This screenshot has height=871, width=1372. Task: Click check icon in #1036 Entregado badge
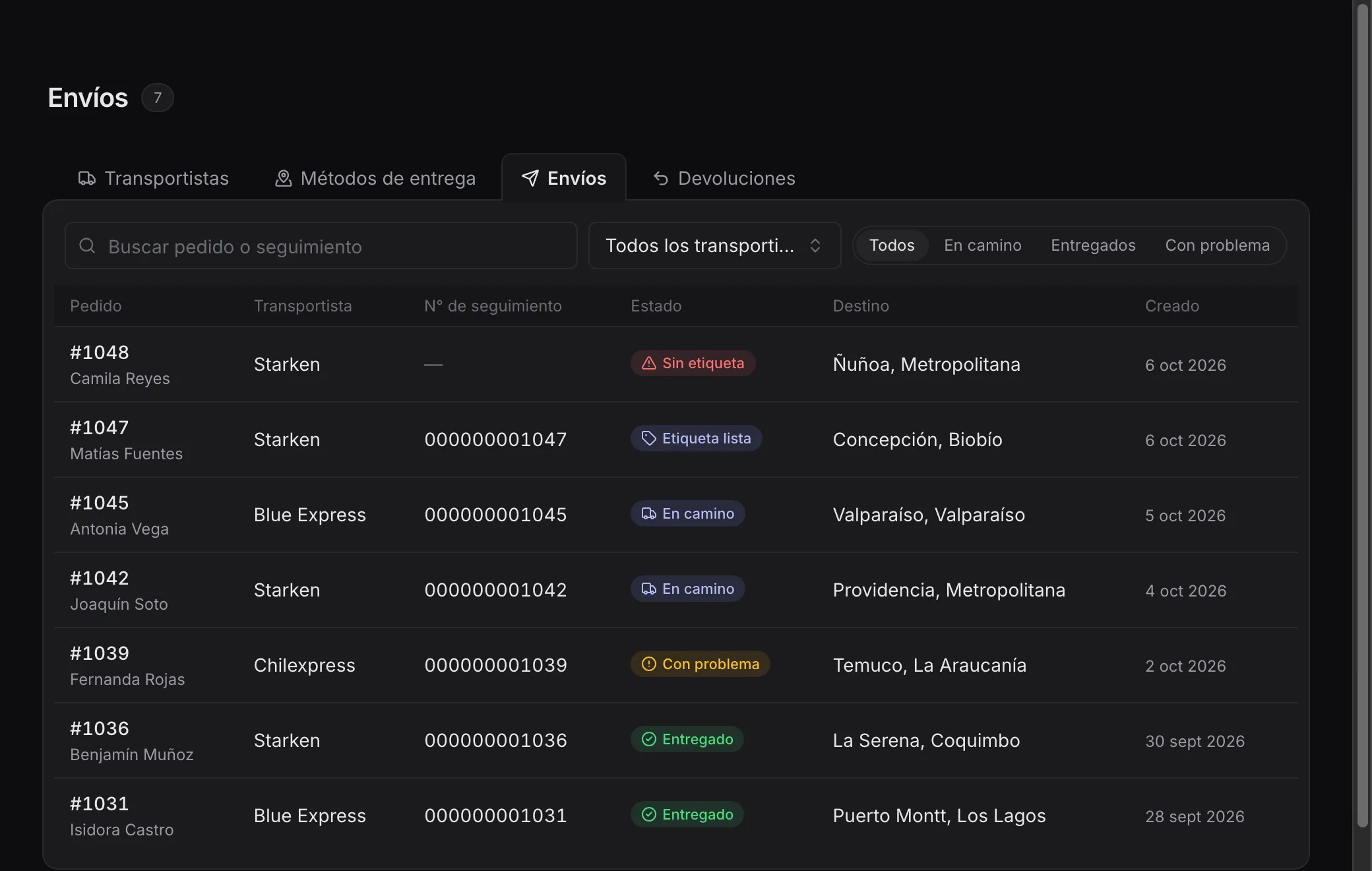point(649,739)
